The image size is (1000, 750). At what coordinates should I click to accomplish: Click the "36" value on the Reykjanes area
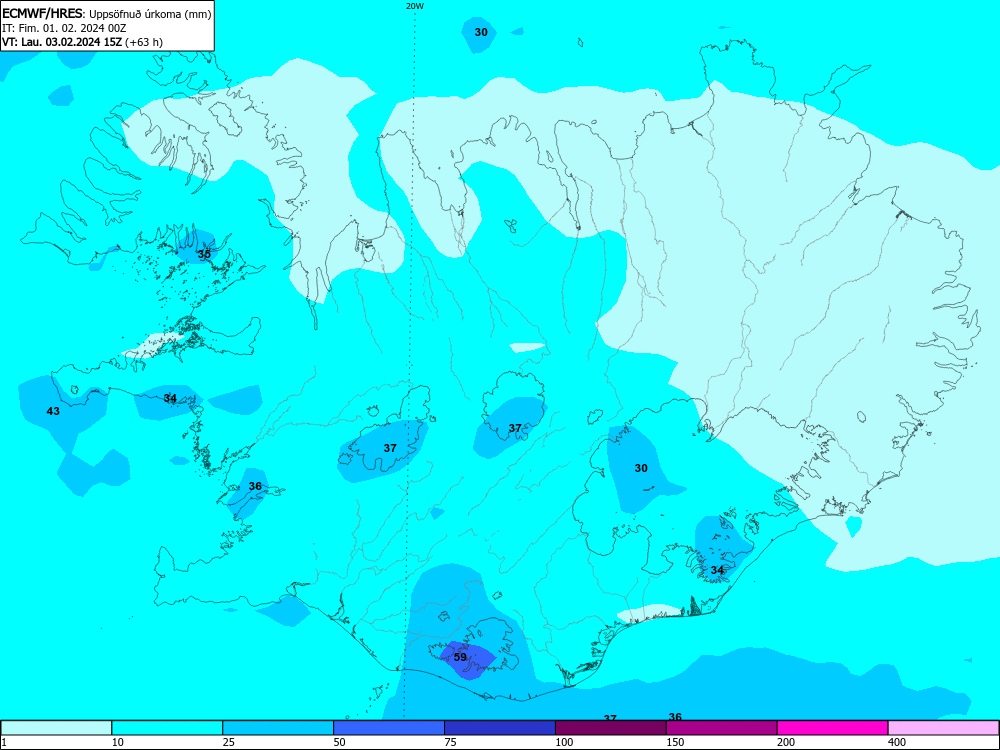[255, 486]
